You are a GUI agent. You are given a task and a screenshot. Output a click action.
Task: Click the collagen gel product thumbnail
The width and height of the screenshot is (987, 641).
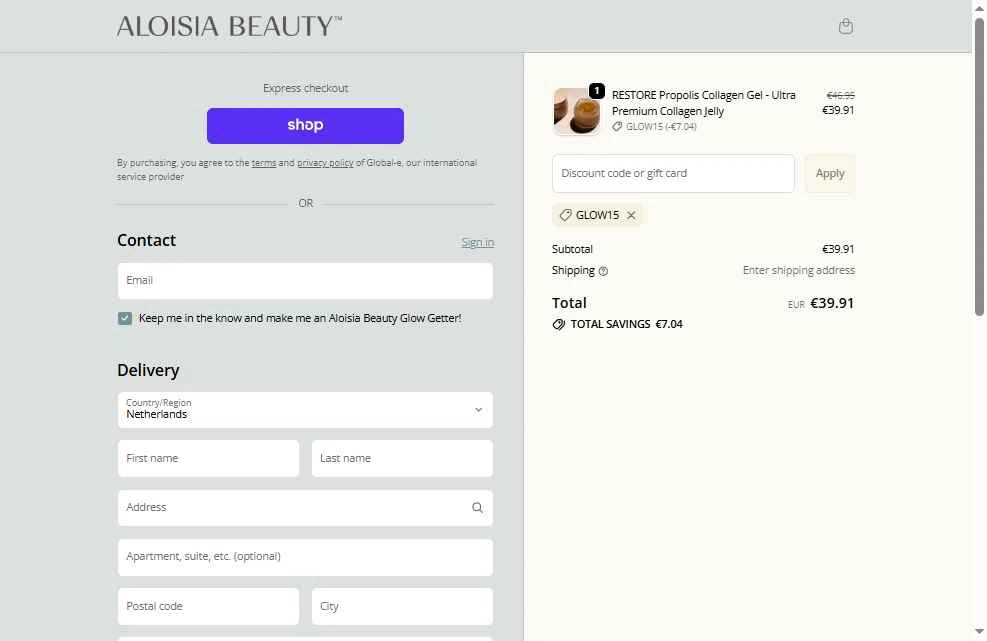tap(577, 111)
